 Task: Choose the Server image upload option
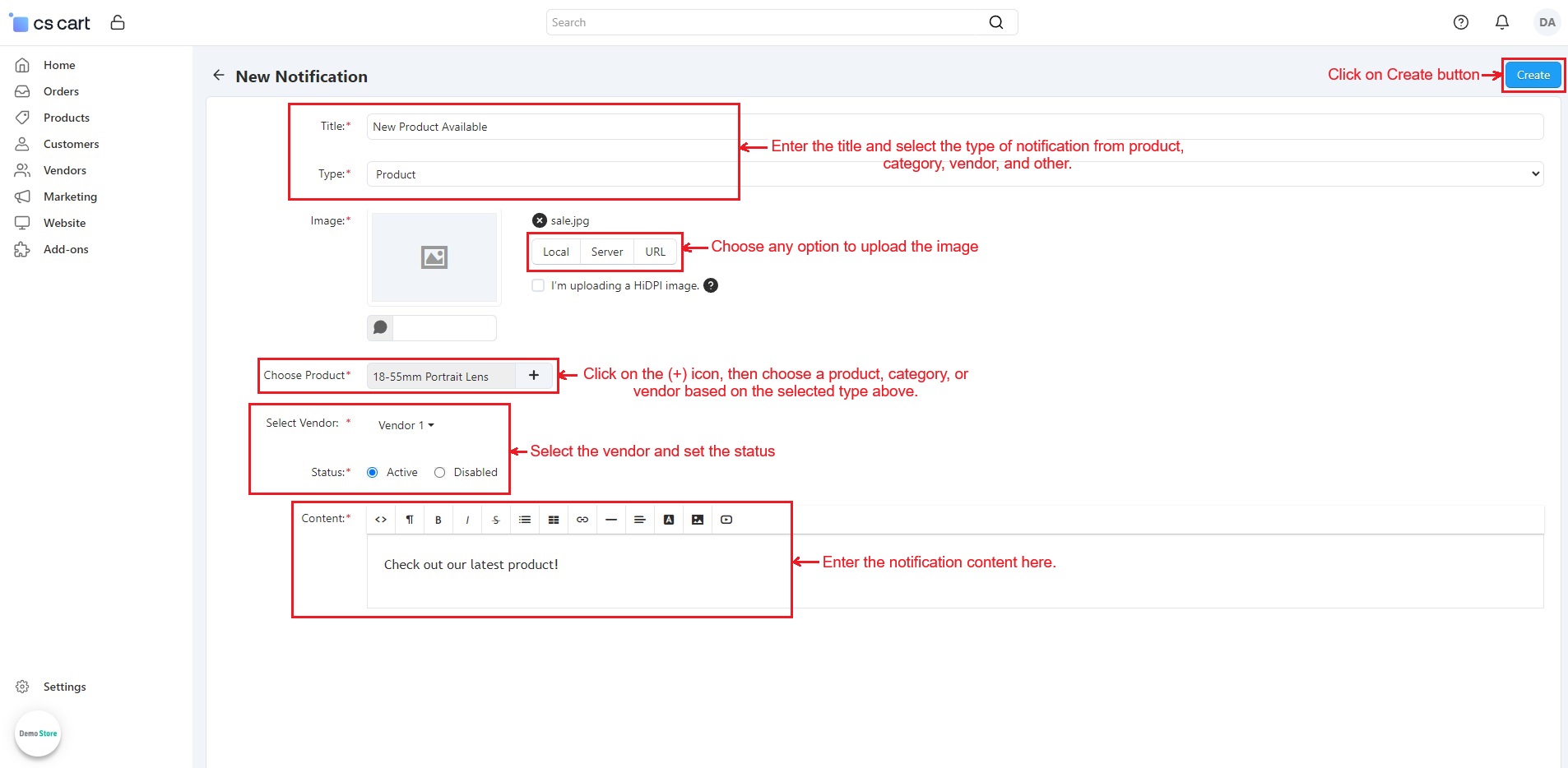pyautogui.click(x=607, y=252)
